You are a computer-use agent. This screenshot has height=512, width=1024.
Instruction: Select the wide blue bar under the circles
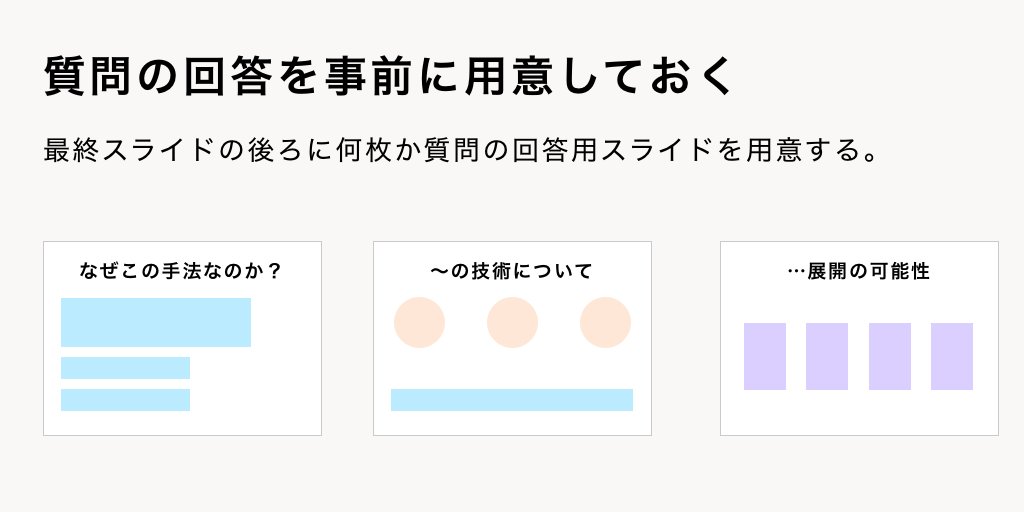(x=512, y=400)
